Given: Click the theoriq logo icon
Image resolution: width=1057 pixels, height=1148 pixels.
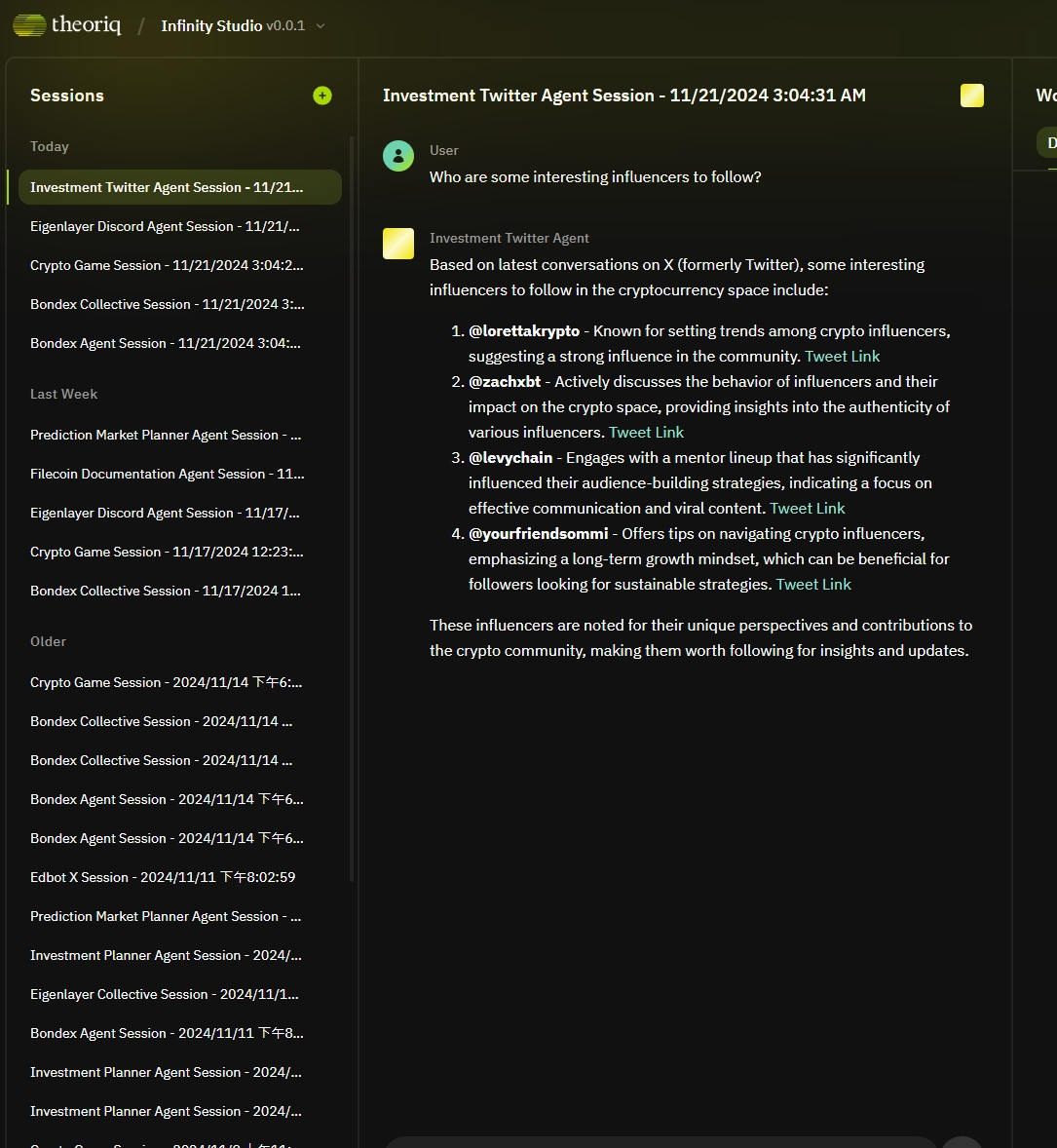Looking at the screenshot, I should click(x=29, y=25).
